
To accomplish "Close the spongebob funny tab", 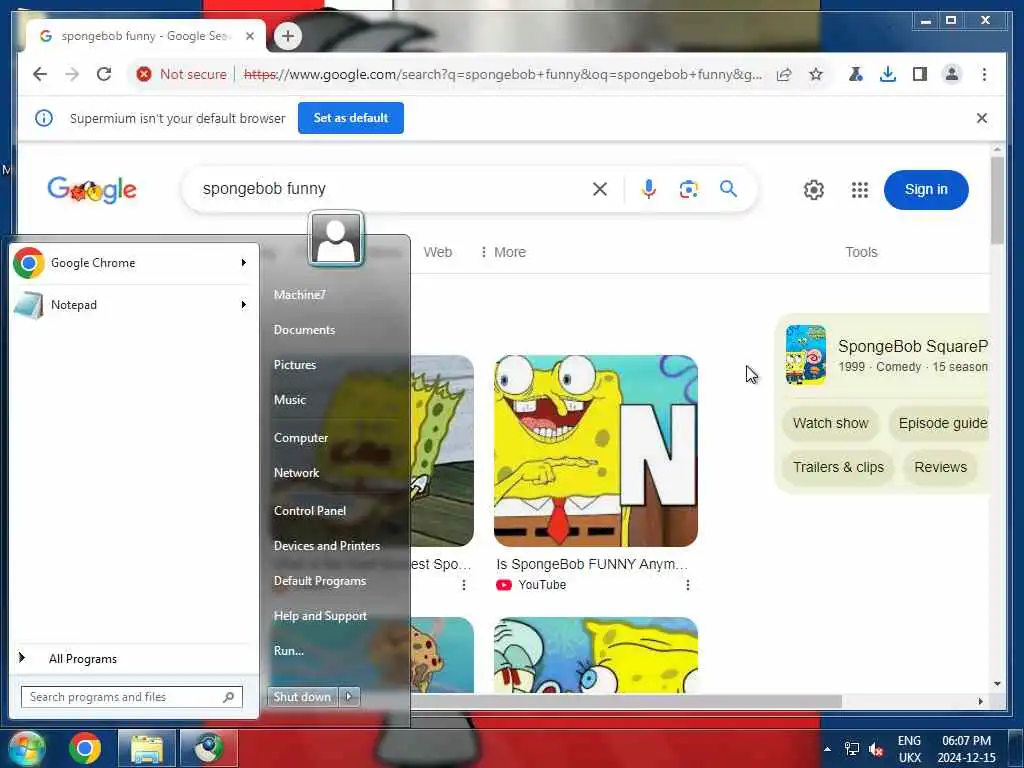I will pyautogui.click(x=249, y=36).
